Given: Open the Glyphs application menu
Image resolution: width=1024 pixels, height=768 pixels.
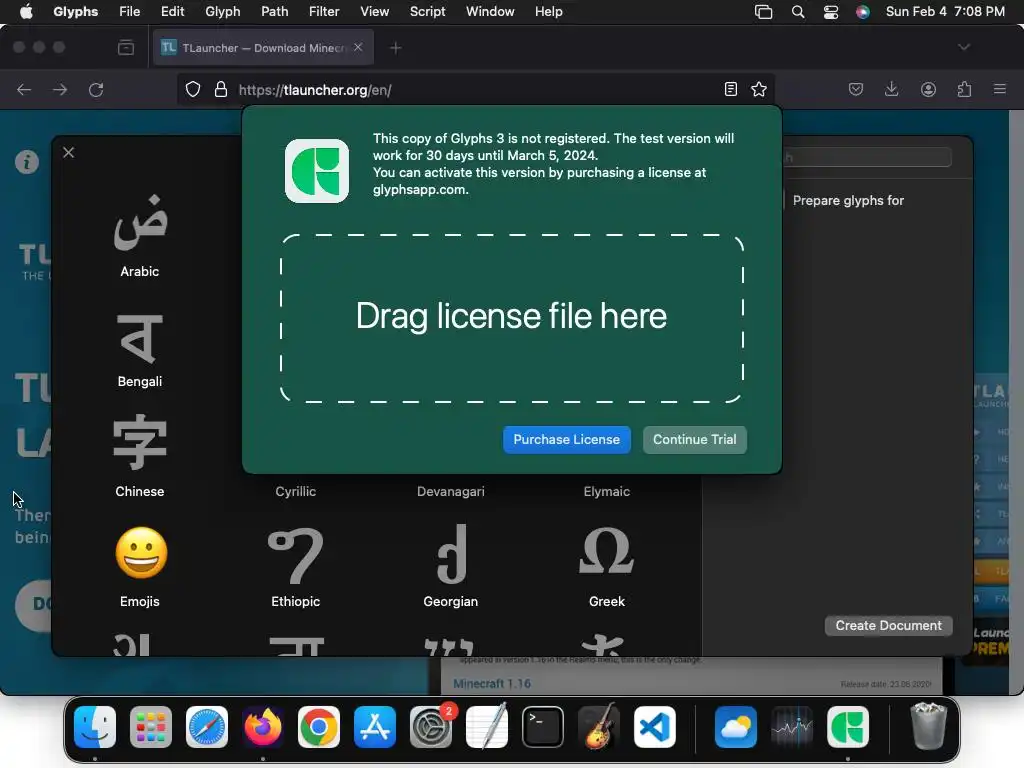Looking at the screenshot, I should (76, 12).
